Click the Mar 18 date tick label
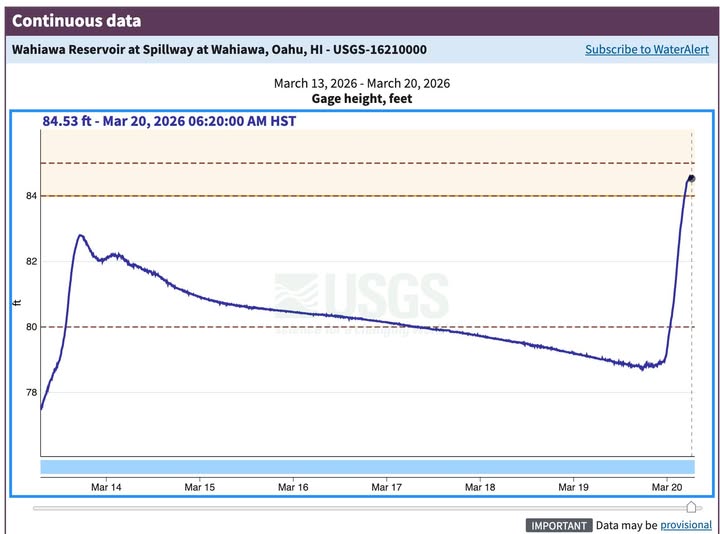720x534 pixels. pos(480,487)
